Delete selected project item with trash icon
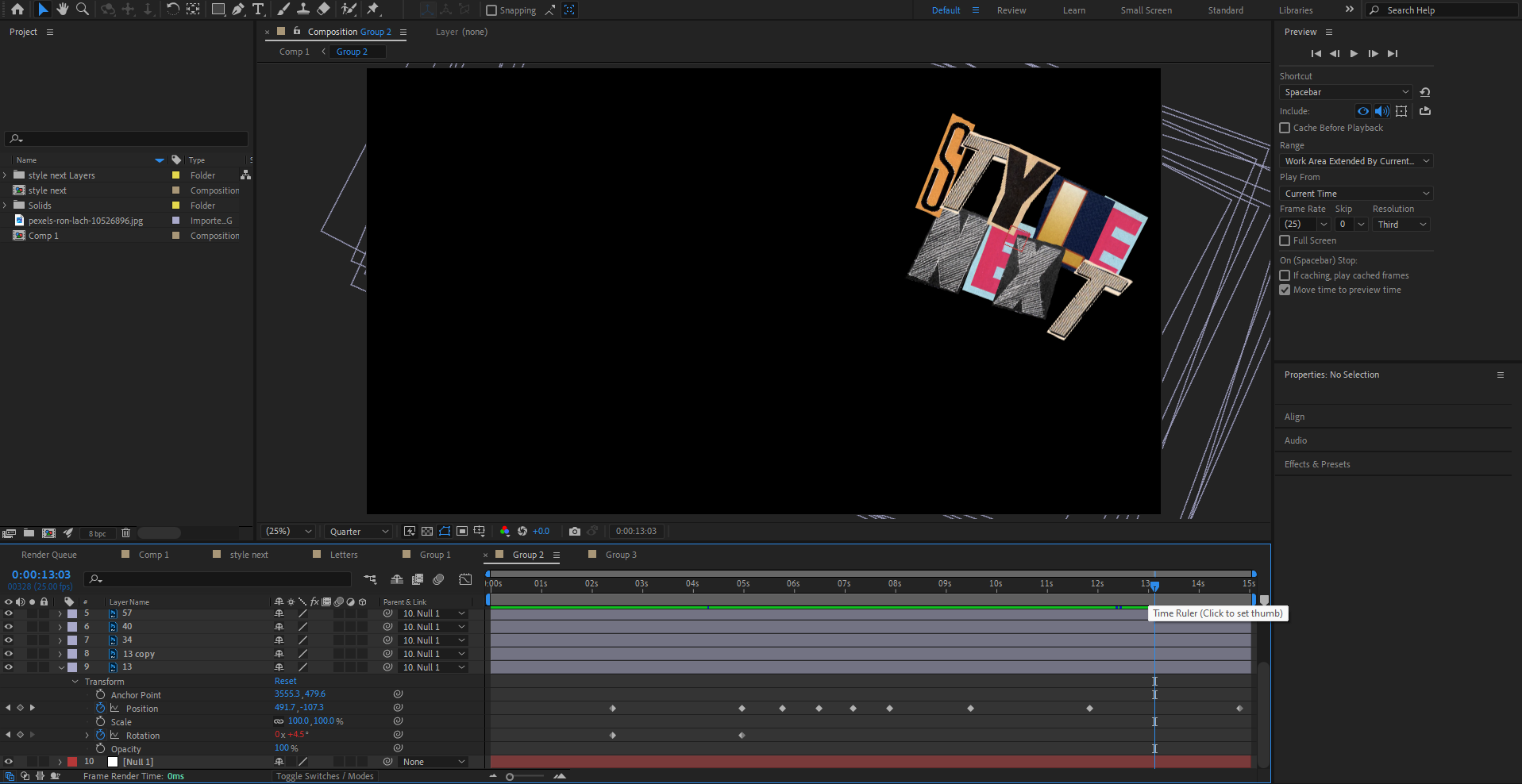The height and width of the screenshot is (784, 1522). pyautogui.click(x=125, y=532)
